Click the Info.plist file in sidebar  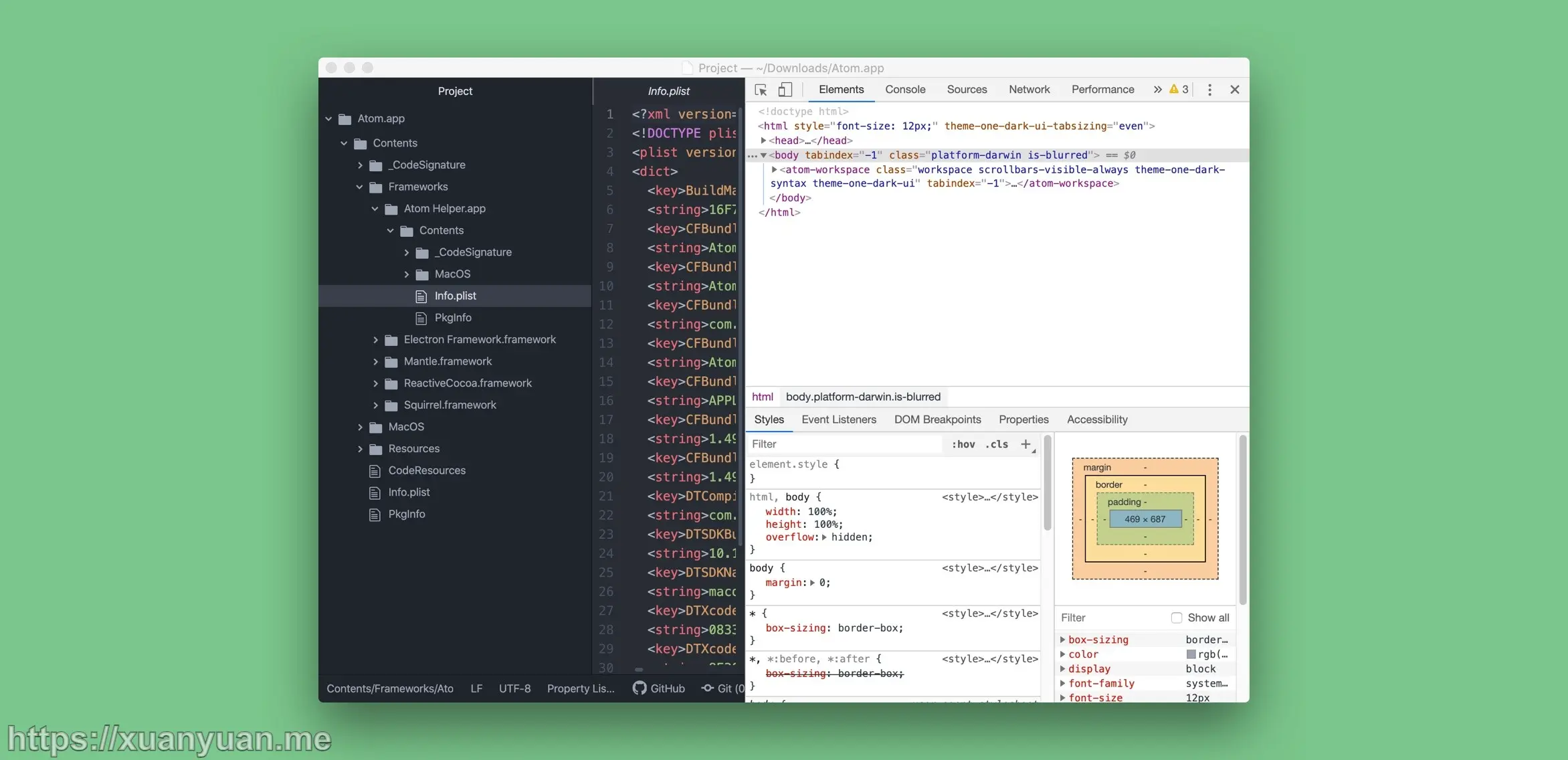(454, 295)
